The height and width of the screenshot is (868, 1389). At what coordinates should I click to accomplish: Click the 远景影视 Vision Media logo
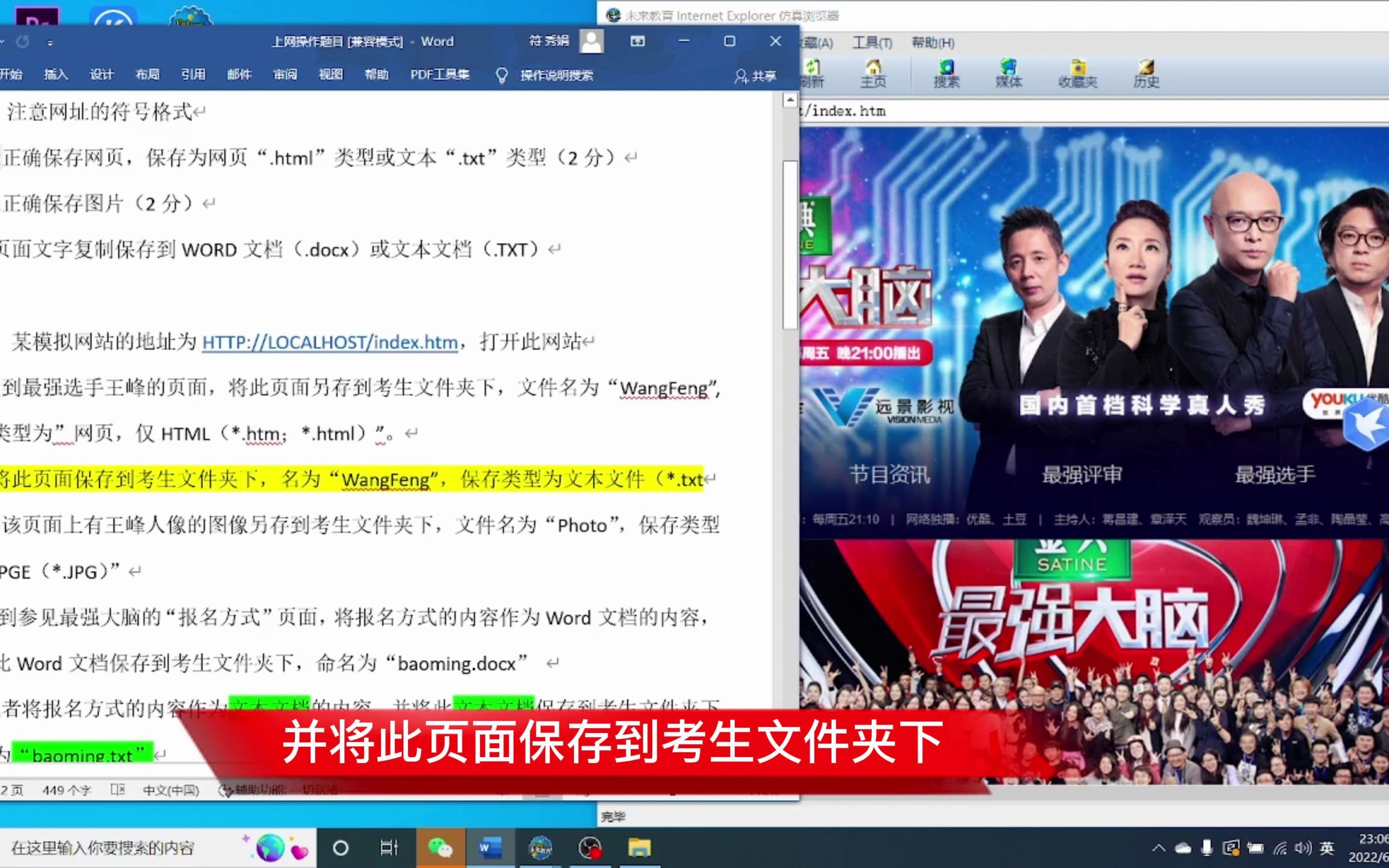(x=885, y=408)
